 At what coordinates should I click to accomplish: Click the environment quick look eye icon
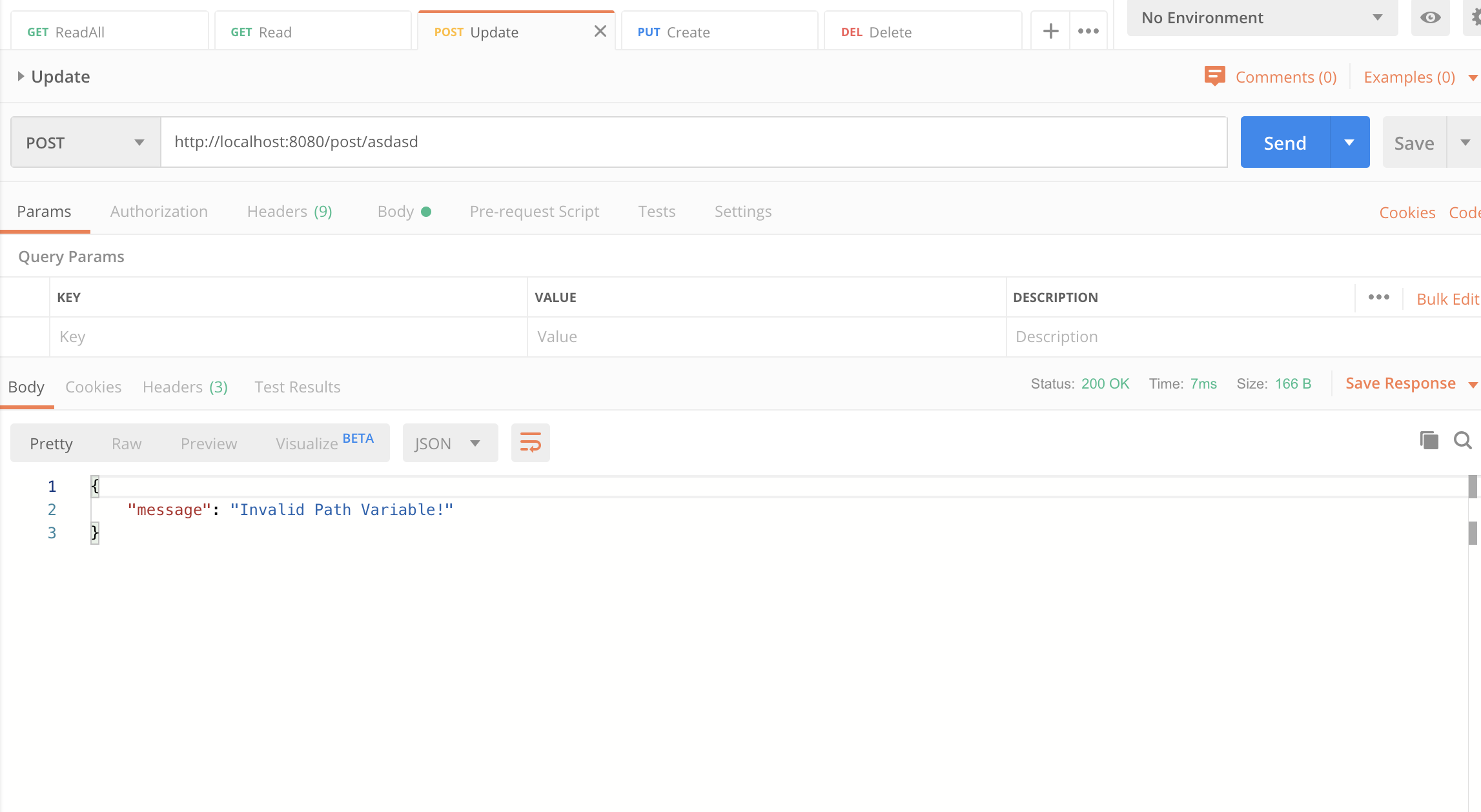tap(1430, 17)
